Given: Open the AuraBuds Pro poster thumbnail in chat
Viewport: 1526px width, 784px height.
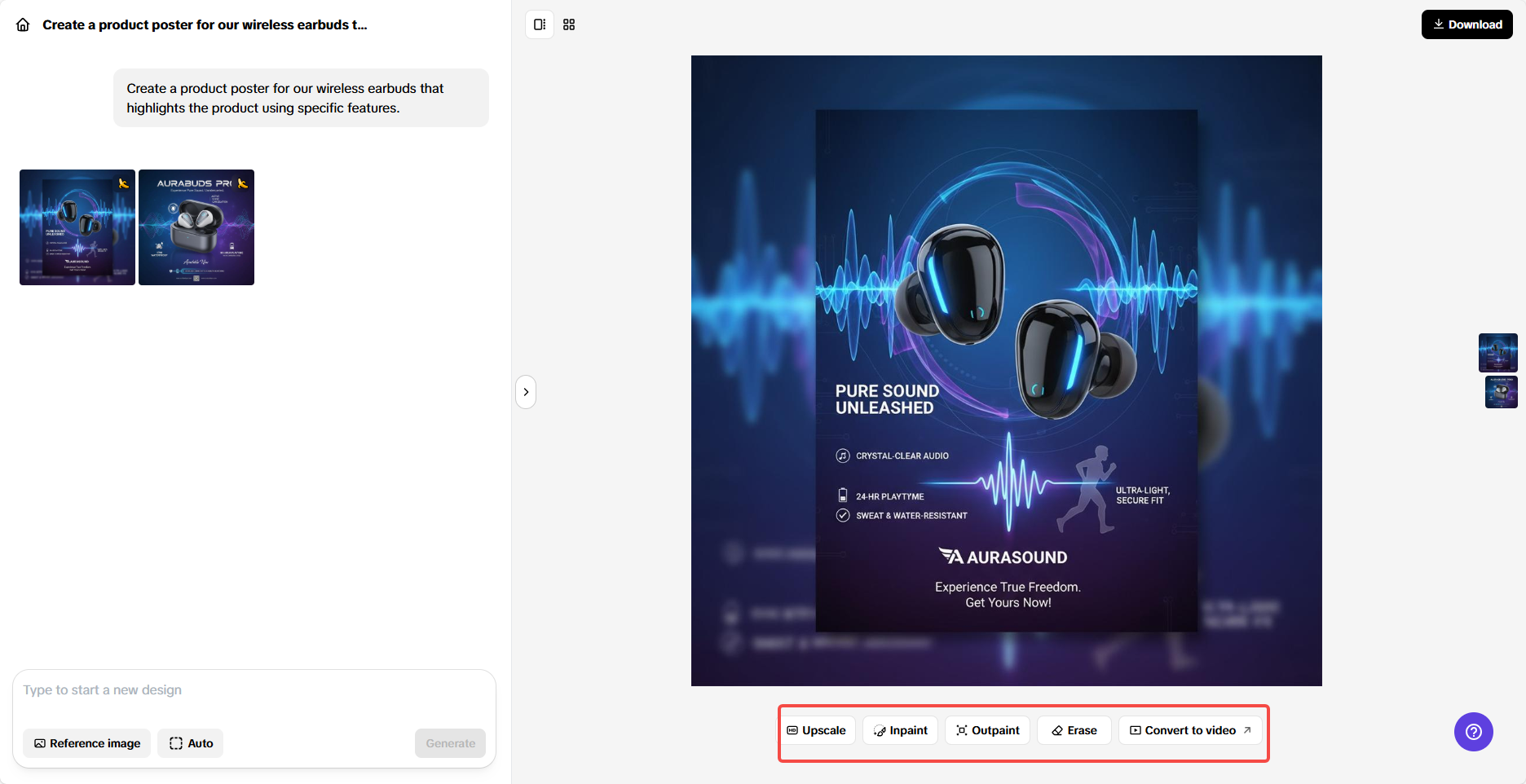Looking at the screenshot, I should coord(196,227).
